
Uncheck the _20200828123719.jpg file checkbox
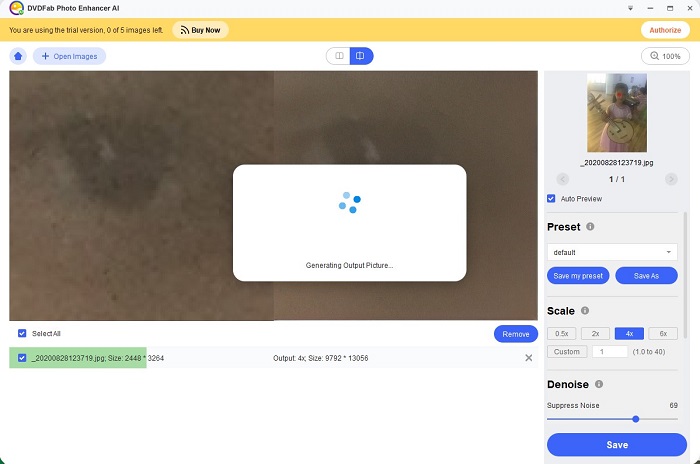[22, 358]
